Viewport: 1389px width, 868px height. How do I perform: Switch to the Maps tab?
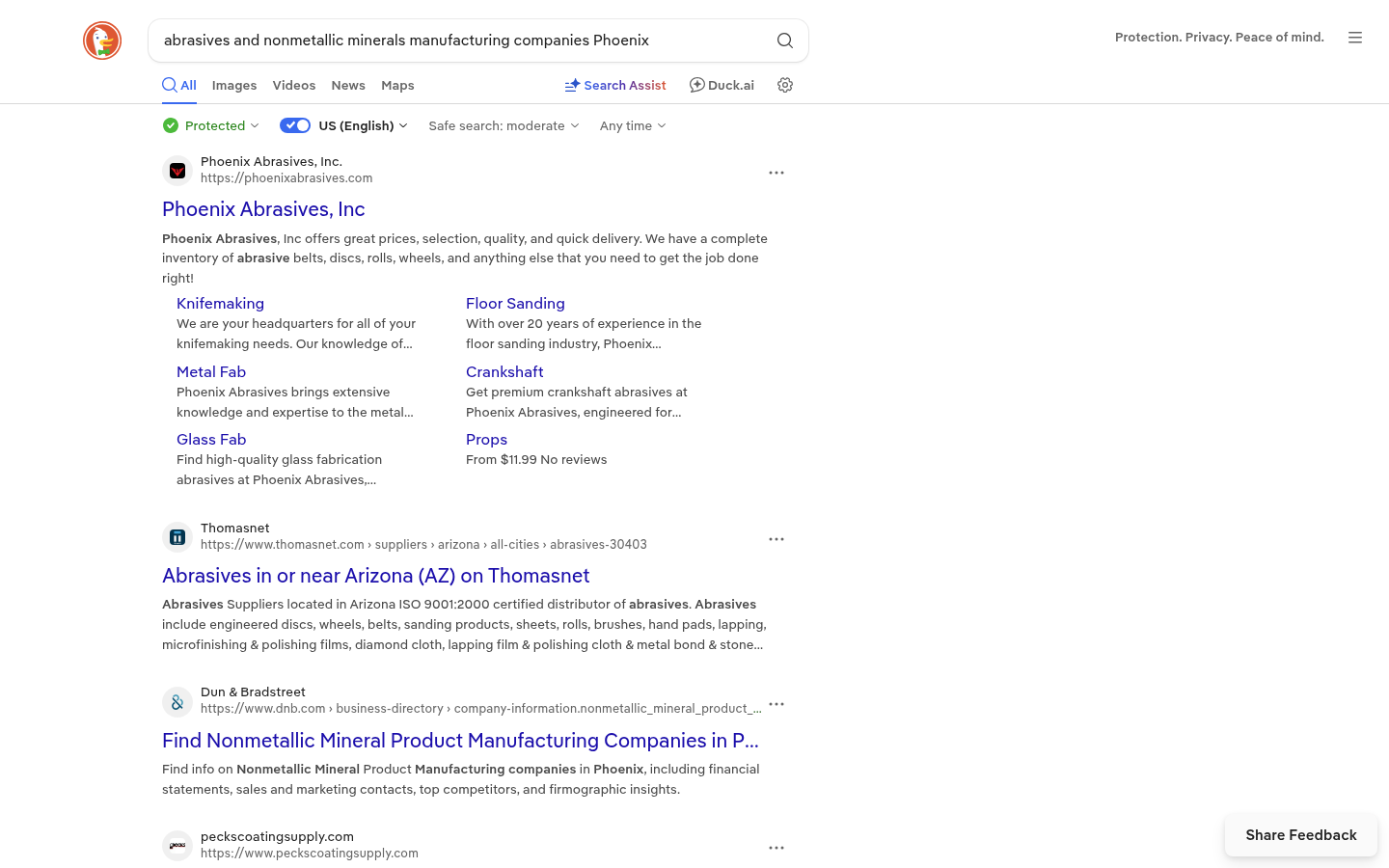pos(397,85)
